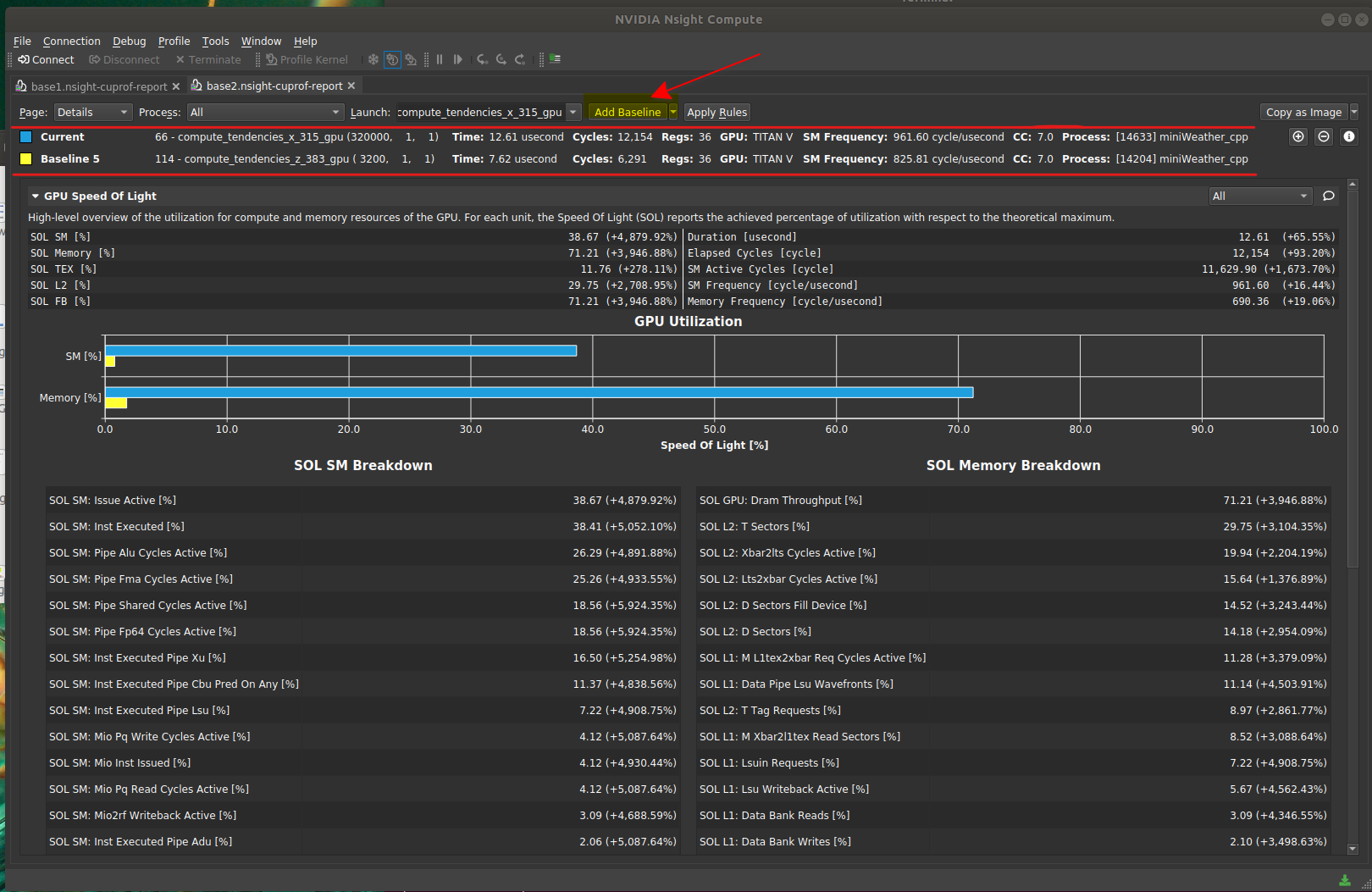The width and height of the screenshot is (1372, 892).
Task: Switch to the base1.nsight-cuprof-report tab
Action: tap(98, 86)
